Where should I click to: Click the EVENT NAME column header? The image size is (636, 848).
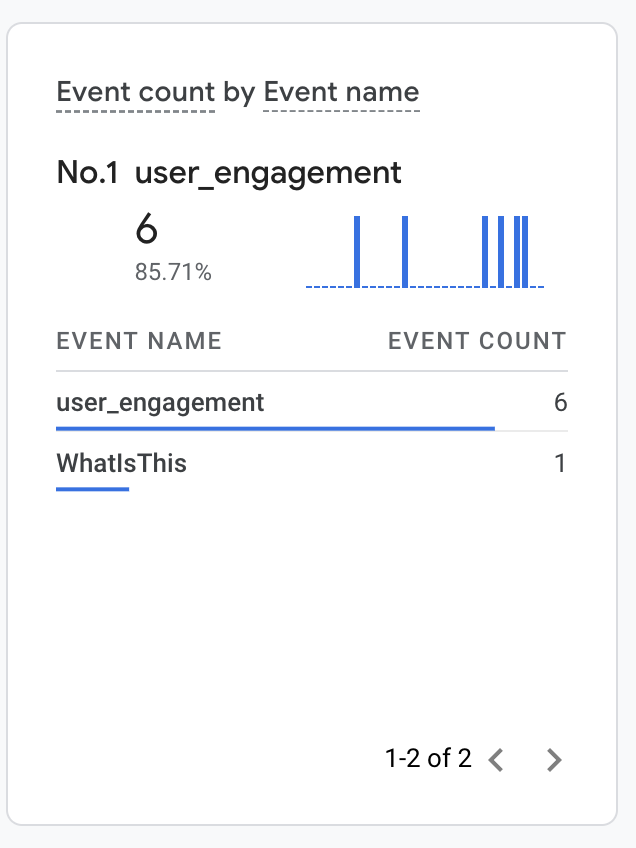(139, 341)
